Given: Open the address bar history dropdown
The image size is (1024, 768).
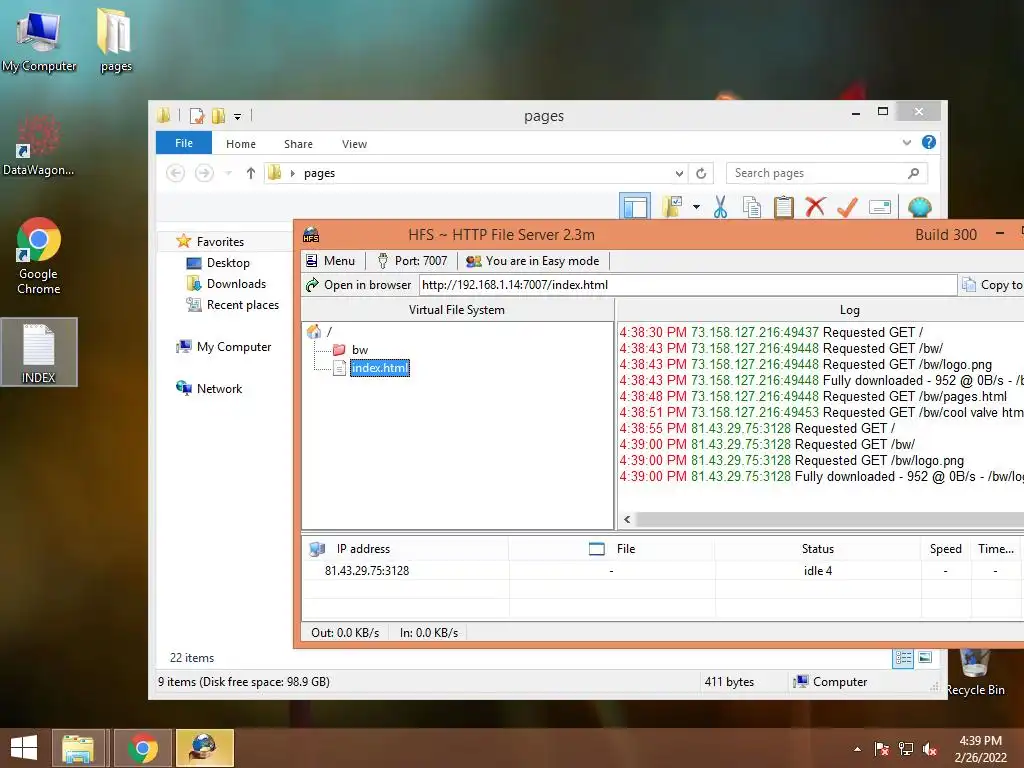Looking at the screenshot, I should [679, 173].
